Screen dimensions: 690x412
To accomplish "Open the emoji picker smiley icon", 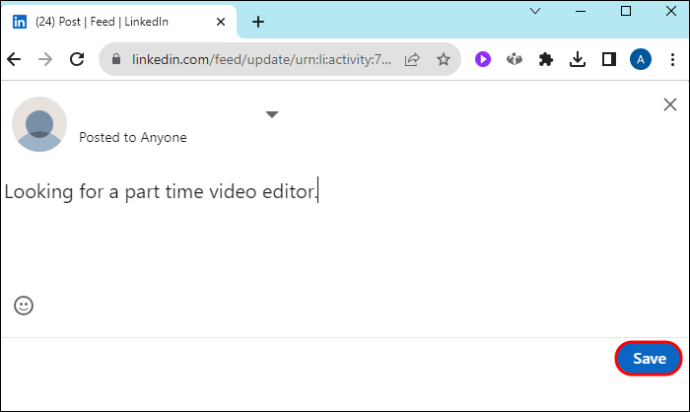I will (24, 305).
